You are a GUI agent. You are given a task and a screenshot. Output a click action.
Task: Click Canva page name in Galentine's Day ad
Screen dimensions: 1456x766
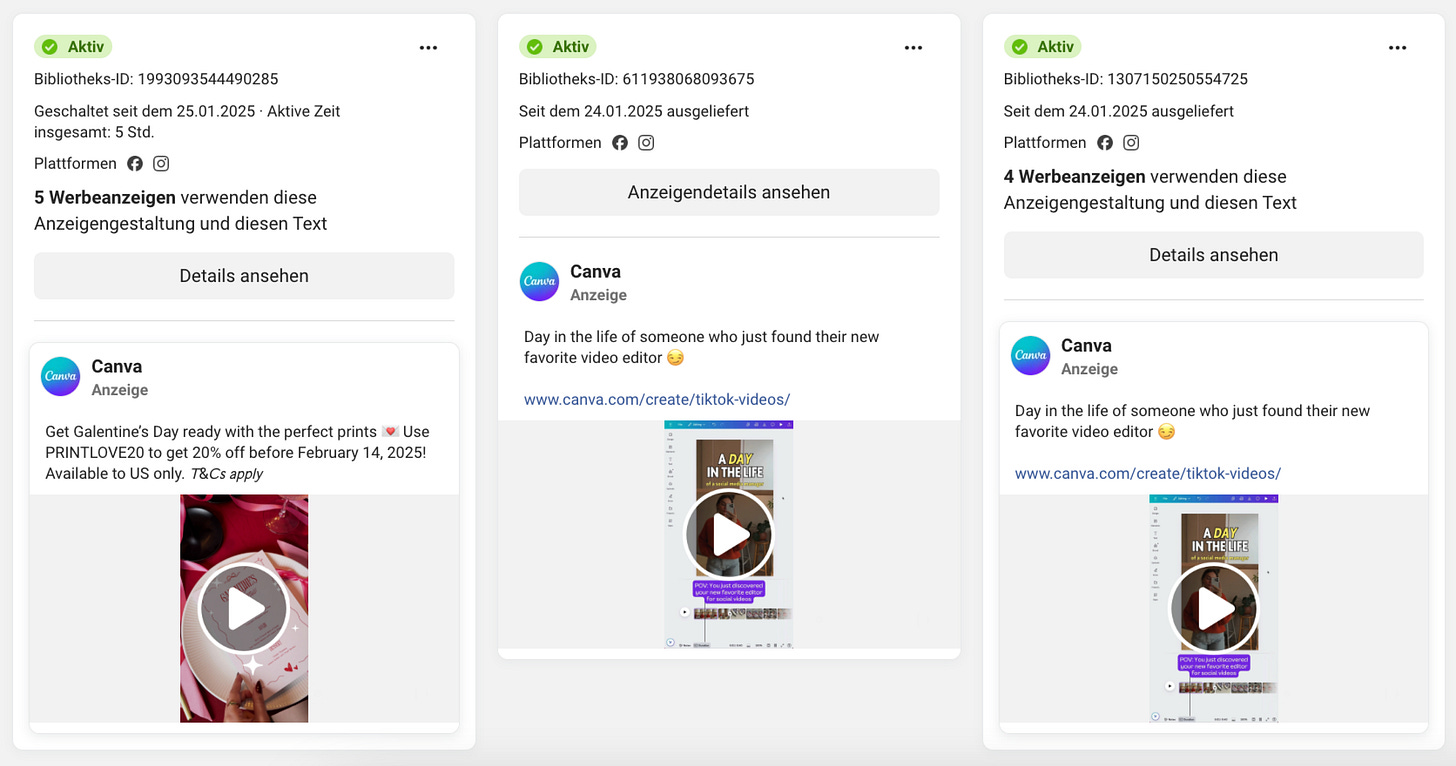pos(117,367)
